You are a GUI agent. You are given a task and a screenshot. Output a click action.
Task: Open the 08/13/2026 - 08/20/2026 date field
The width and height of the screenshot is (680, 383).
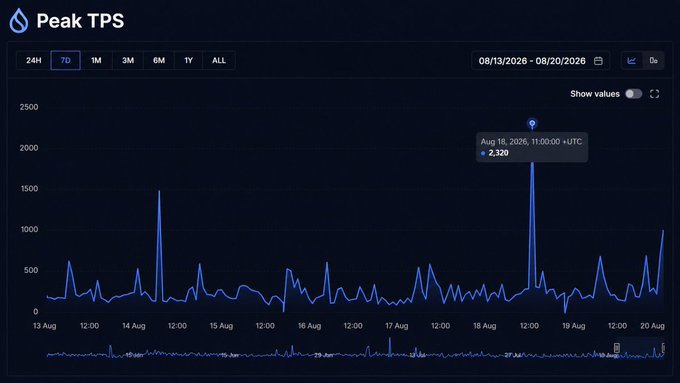pos(540,61)
